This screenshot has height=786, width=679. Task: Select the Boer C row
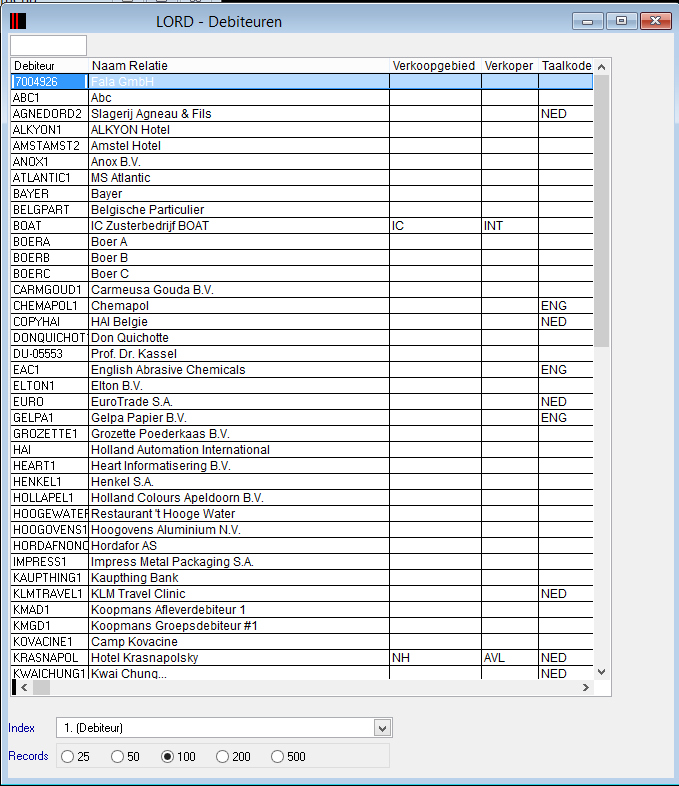(302, 274)
